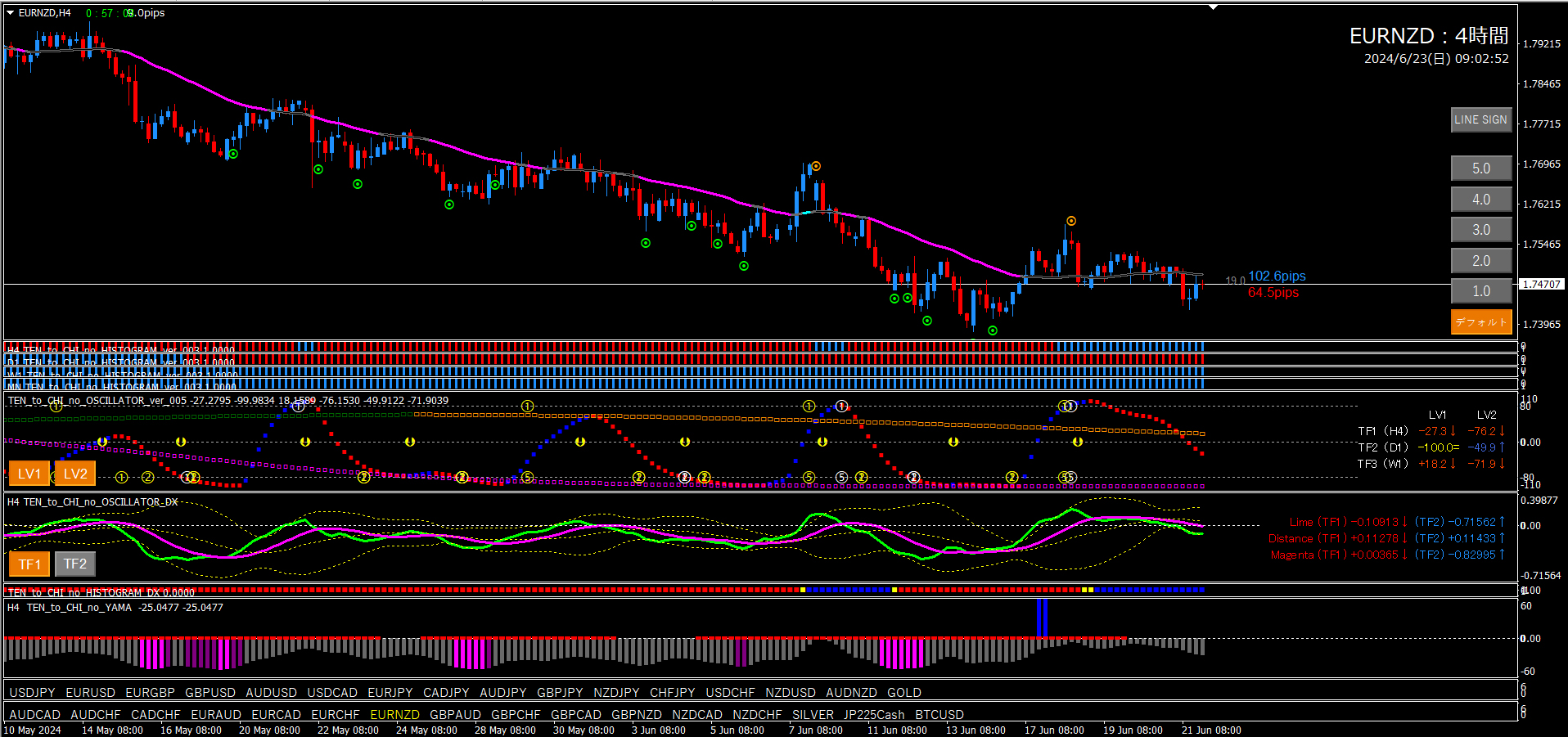Switch chart to AUDCAD

(x=34, y=715)
